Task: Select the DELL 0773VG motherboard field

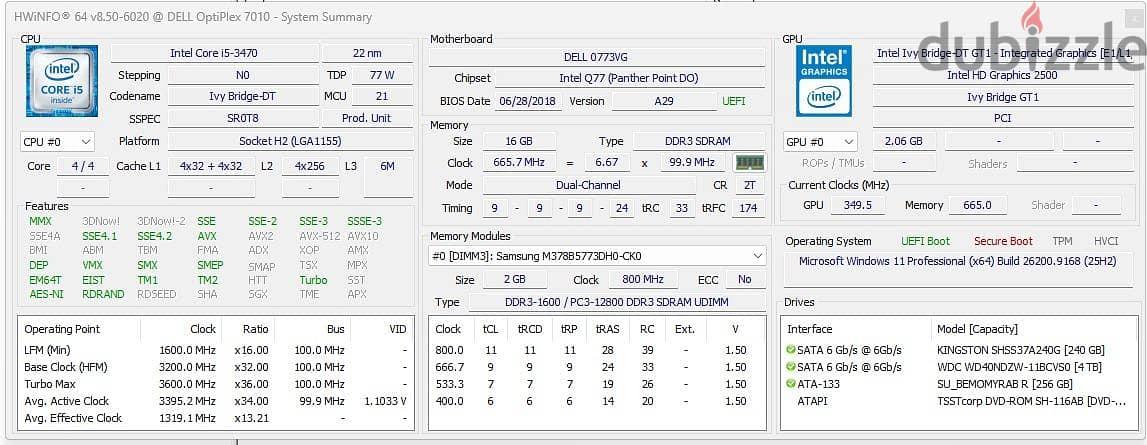Action: (x=595, y=57)
